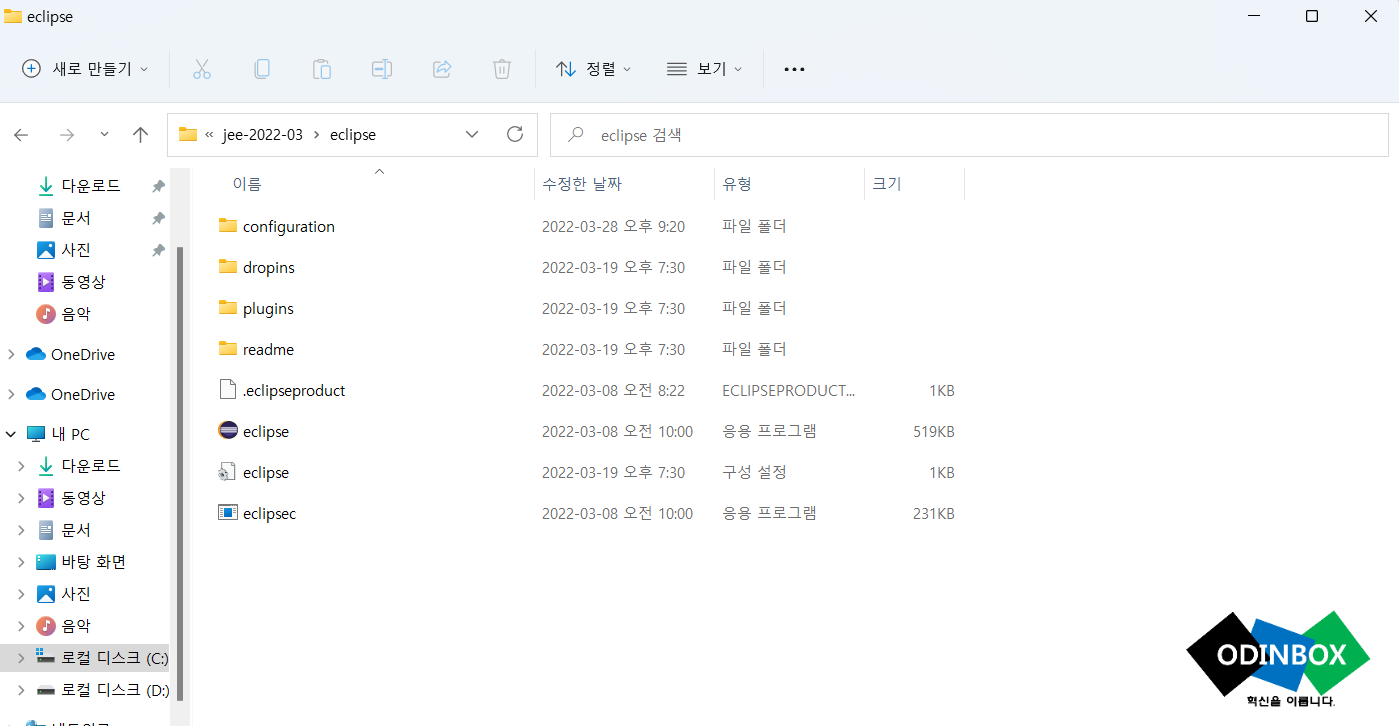1399x726 pixels.
Task: Click the pinned 사진 picture icon
Action: click(x=46, y=250)
